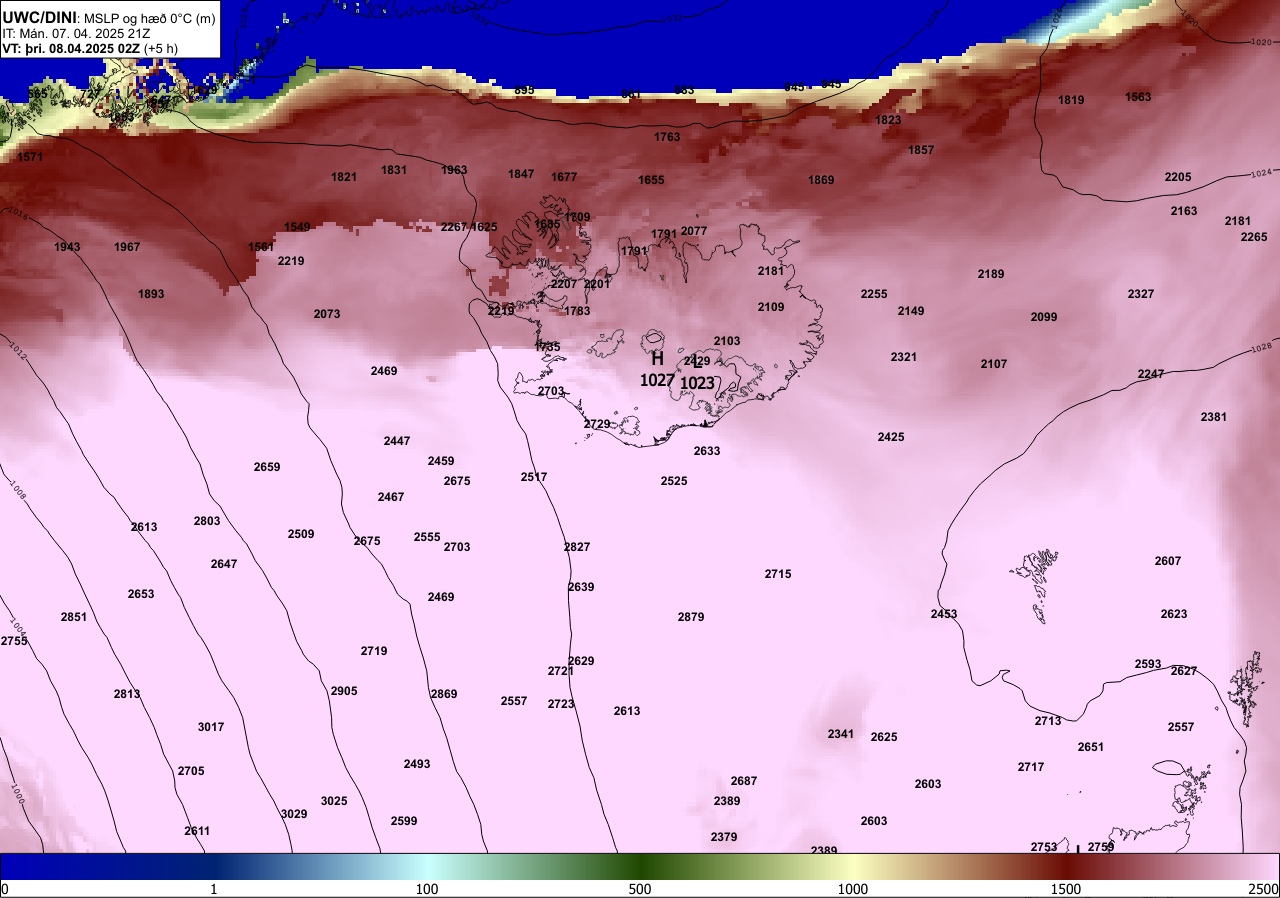Click the height value 2517
Image resolution: width=1280 pixels, height=898 pixels.
(x=534, y=477)
